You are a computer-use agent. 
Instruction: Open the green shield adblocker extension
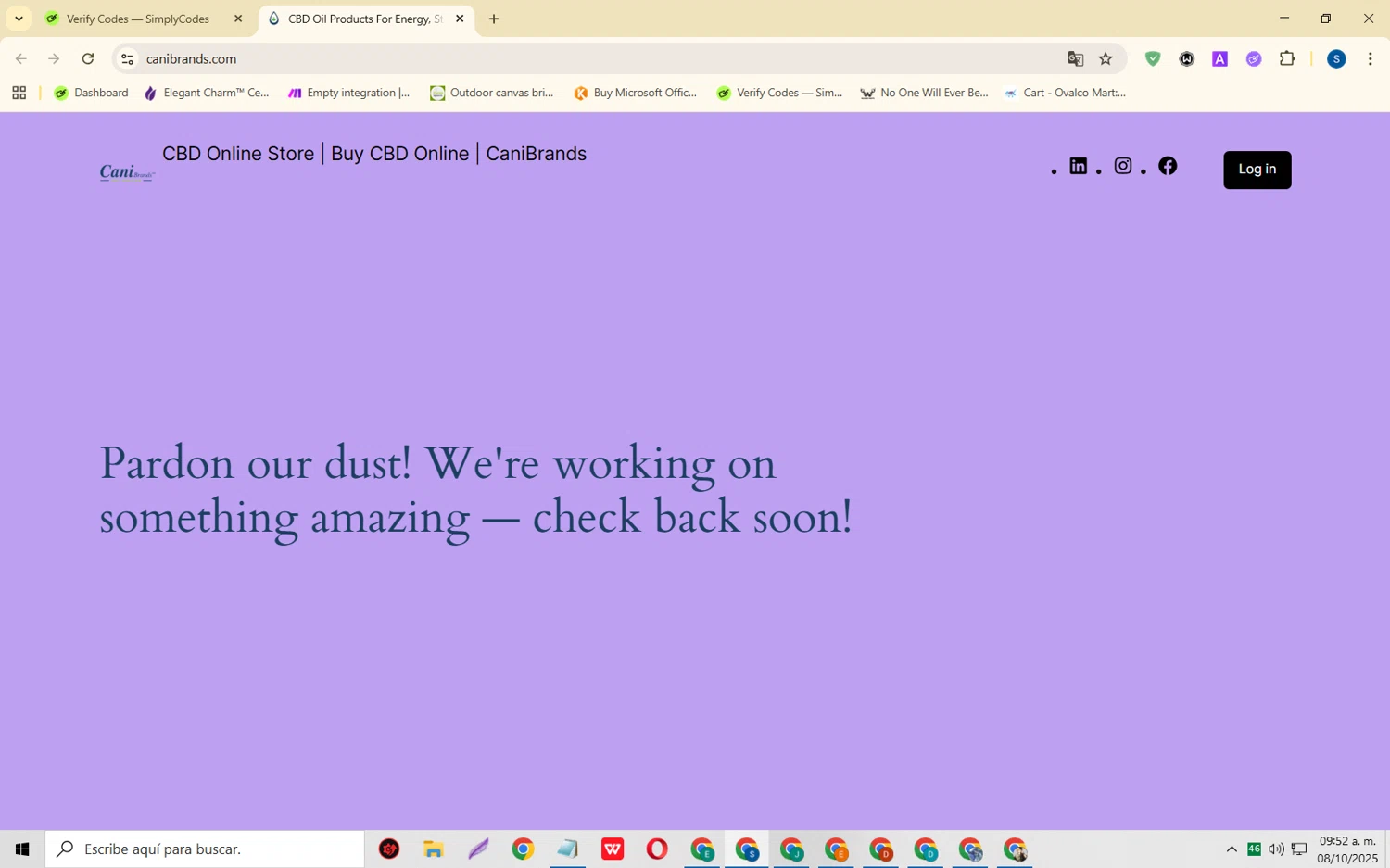pyautogui.click(x=1153, y=58)
